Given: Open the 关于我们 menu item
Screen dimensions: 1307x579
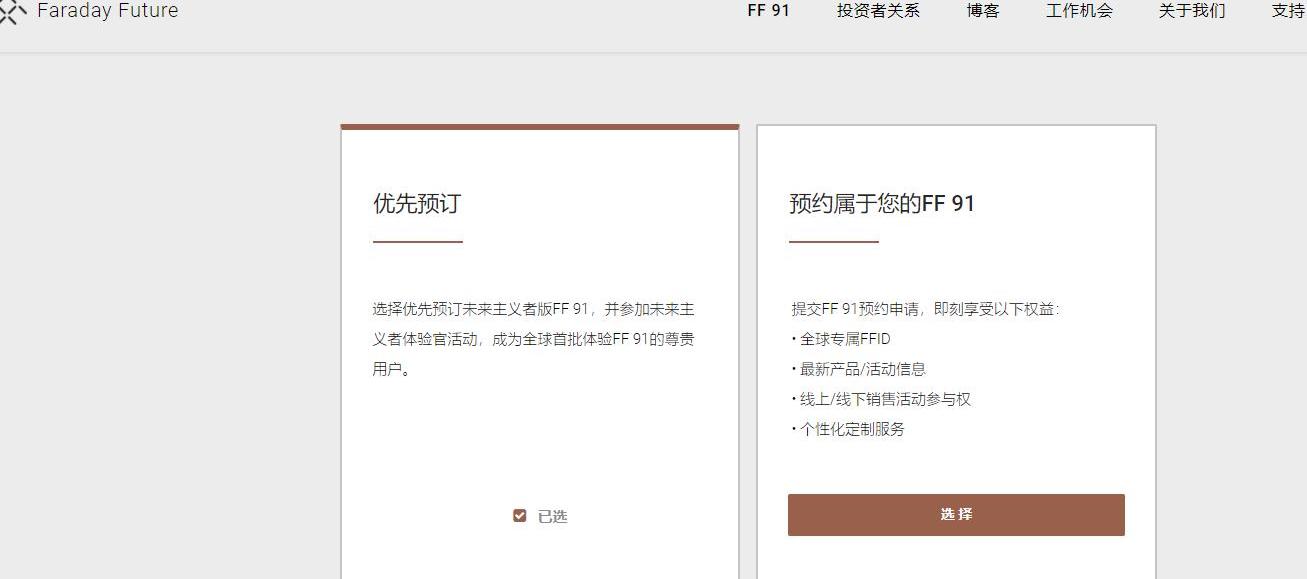Looking at the screenshot, I should coord(1192,11).
